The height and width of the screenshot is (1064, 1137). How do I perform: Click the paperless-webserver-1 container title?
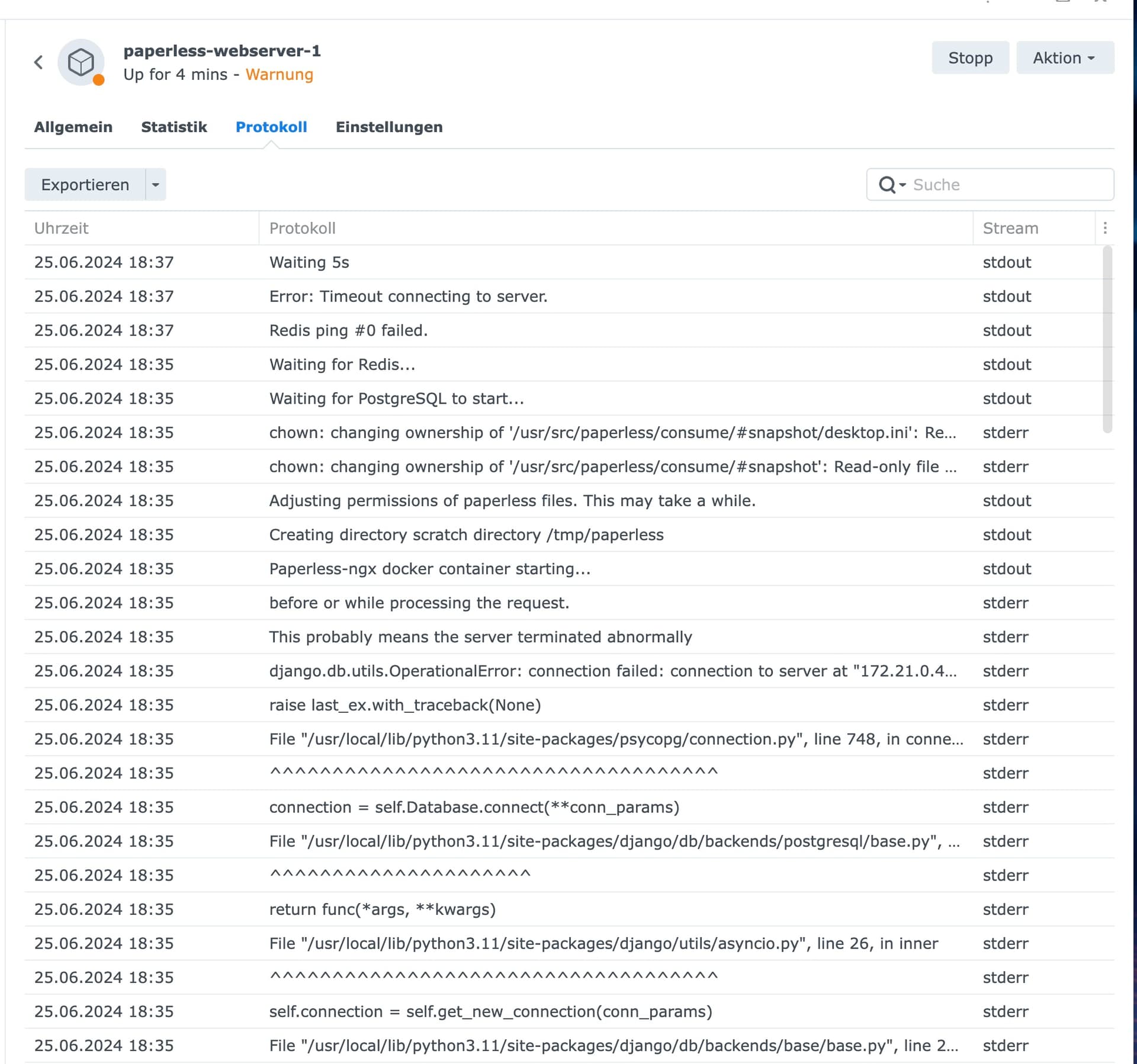(222, 51)
